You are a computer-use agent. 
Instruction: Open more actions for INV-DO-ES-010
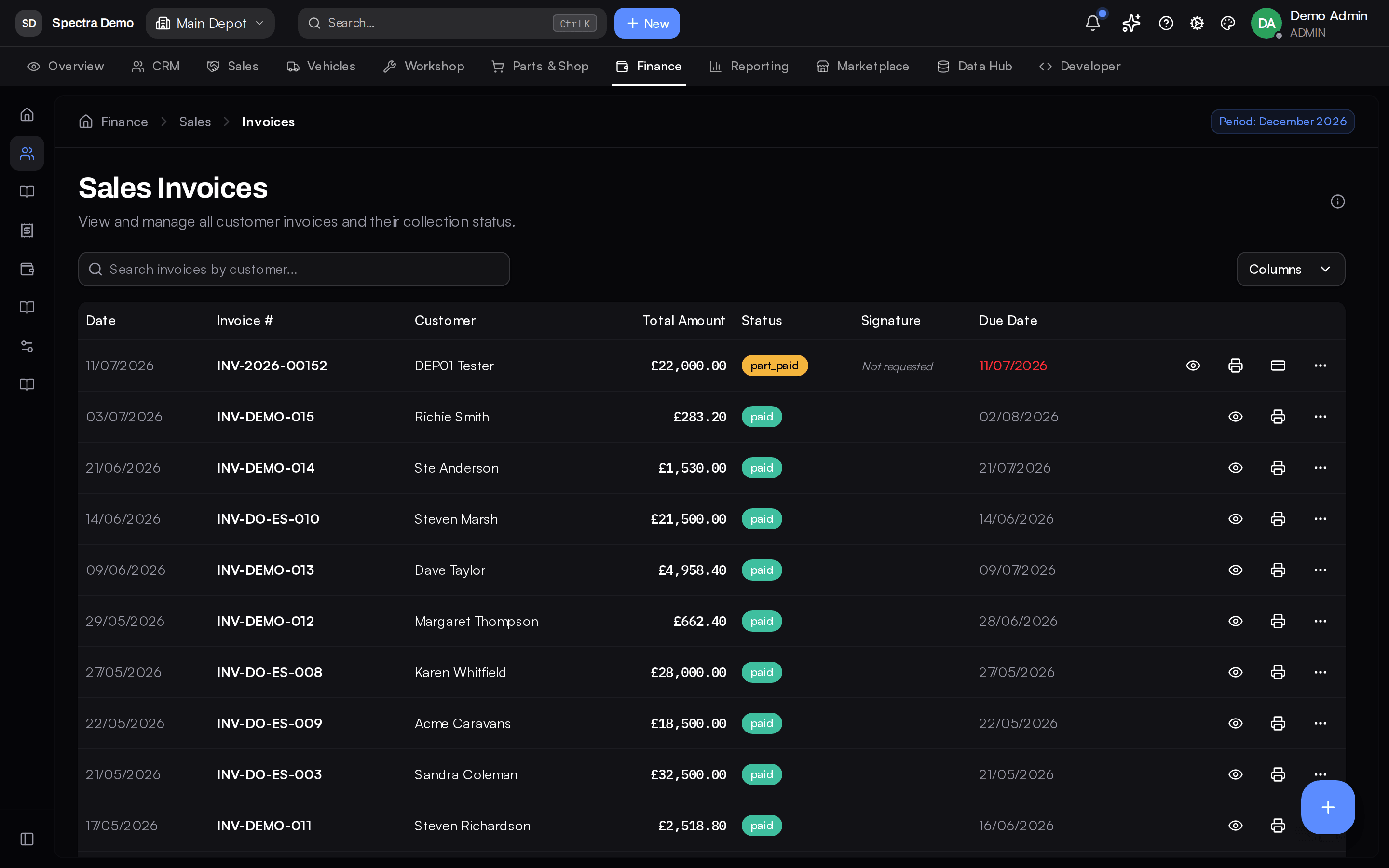[x=1320, y=519]
